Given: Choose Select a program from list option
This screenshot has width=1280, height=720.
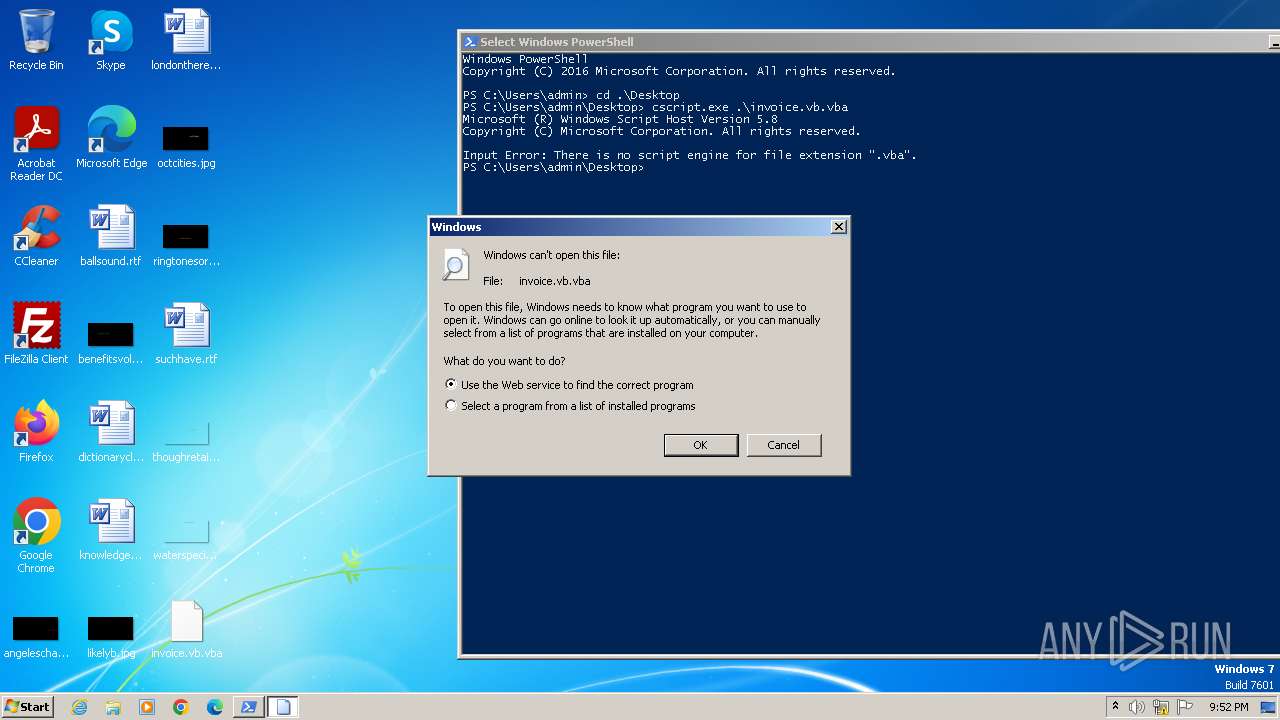Looking at the screenshot, I should point(570,406).
